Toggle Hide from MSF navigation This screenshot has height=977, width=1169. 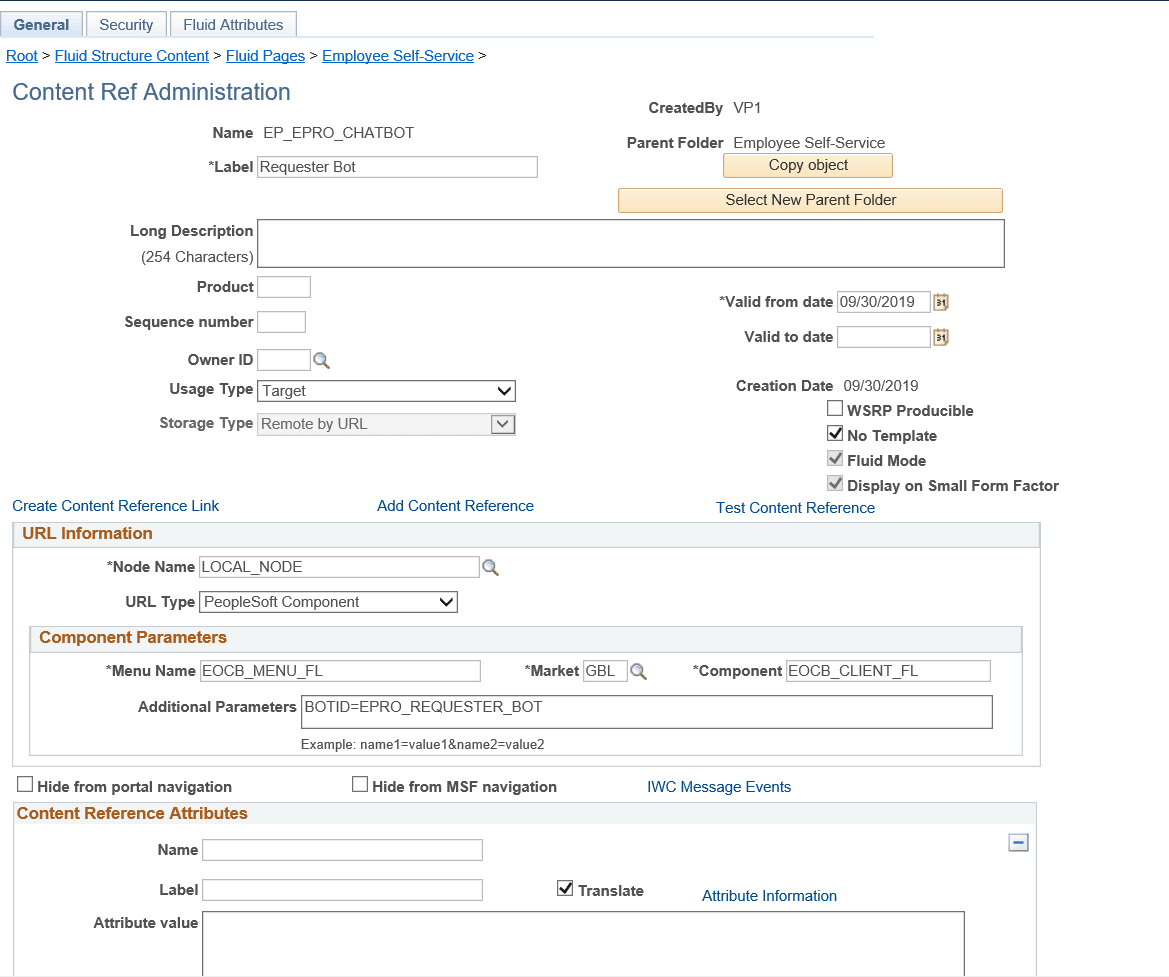[x=360, y=784]
